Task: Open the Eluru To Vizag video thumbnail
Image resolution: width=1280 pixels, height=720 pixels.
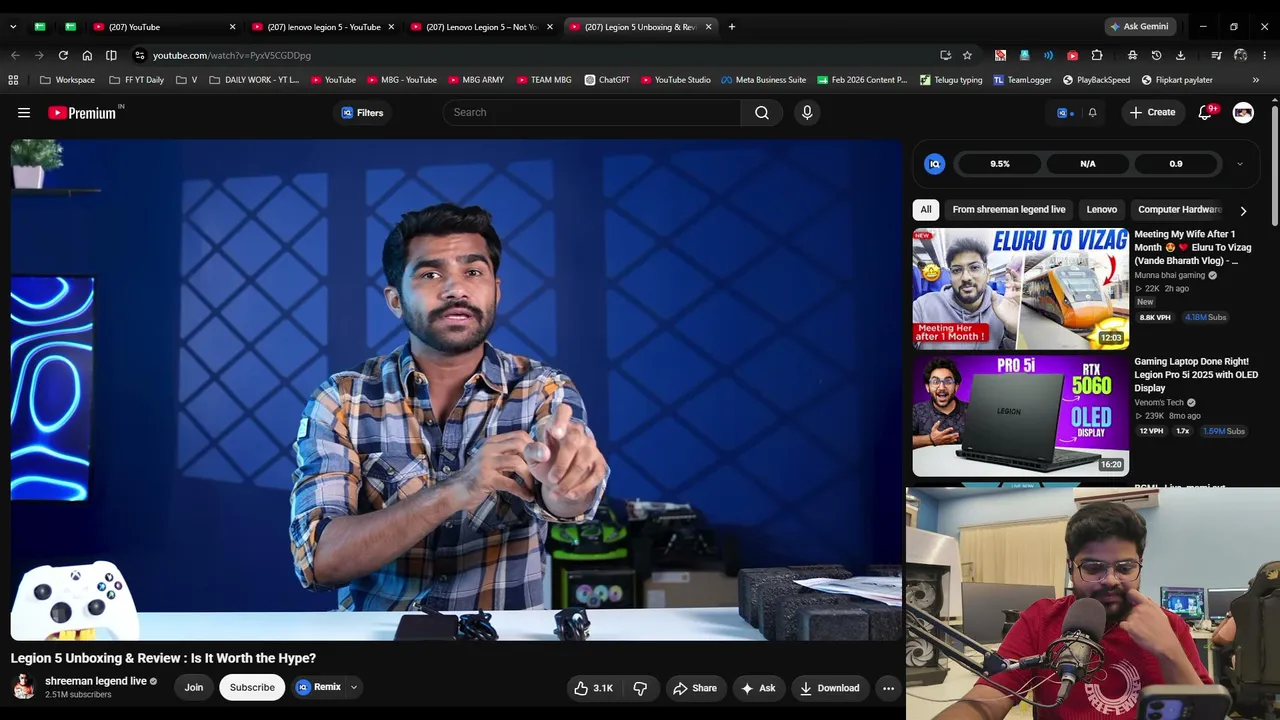Action: pyautogui.click(x=1020, y=288)
